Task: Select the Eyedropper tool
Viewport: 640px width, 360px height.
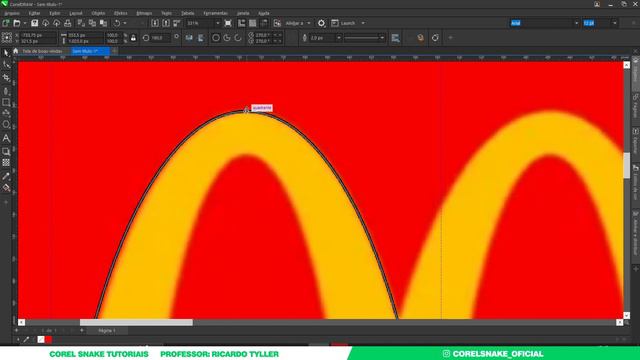Action: pyautogui.click(x=6, y=176)
